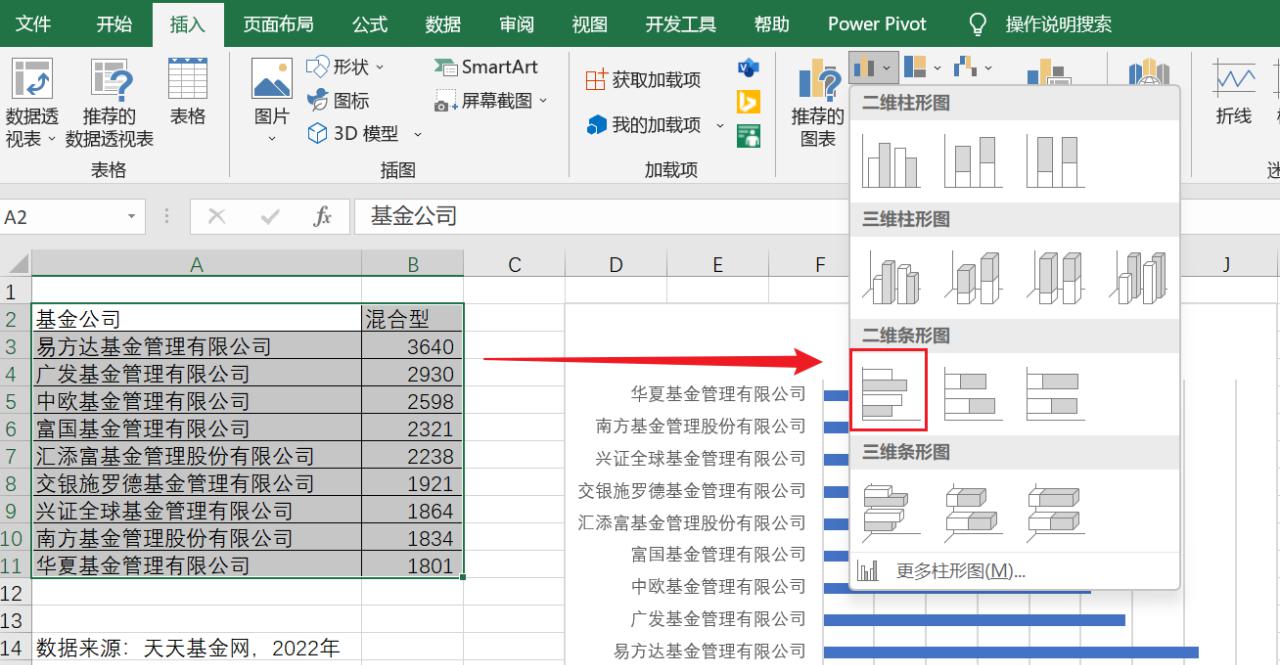Insert the stacked column chart under 二维柱形图
The height and width of the screenshot is (665, 1280).
click(972, 161)
